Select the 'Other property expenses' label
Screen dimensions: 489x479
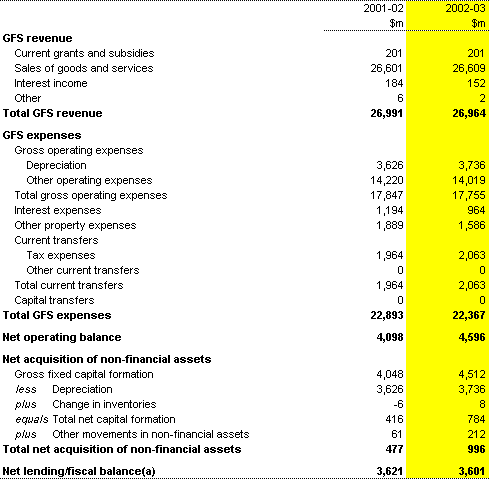click(x=75, y=226)
